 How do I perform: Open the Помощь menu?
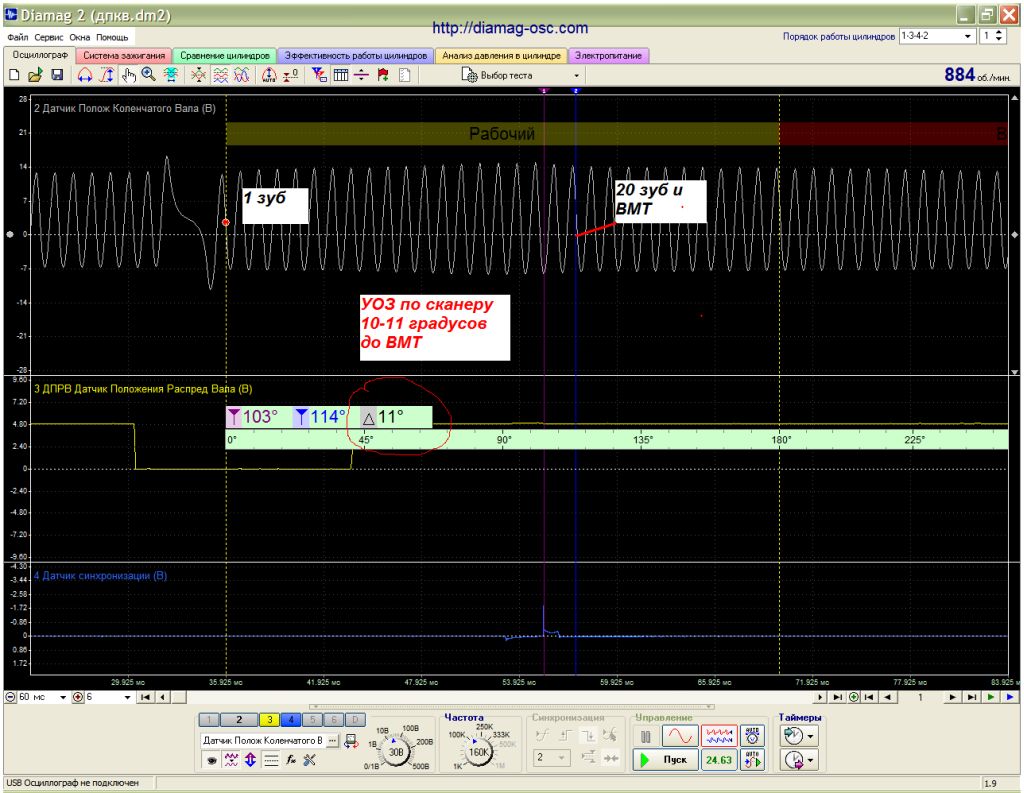pyautogui.click(x=112, y=37)
